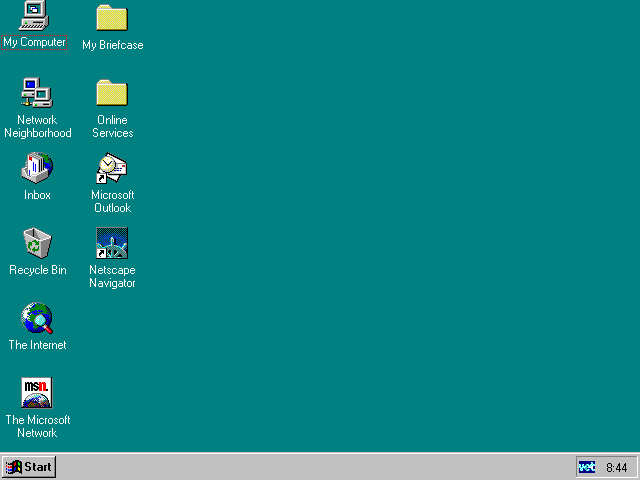Click the taskbar clock showing 8:44
This screenshot has height=480, width=640.
pos(616,467)
